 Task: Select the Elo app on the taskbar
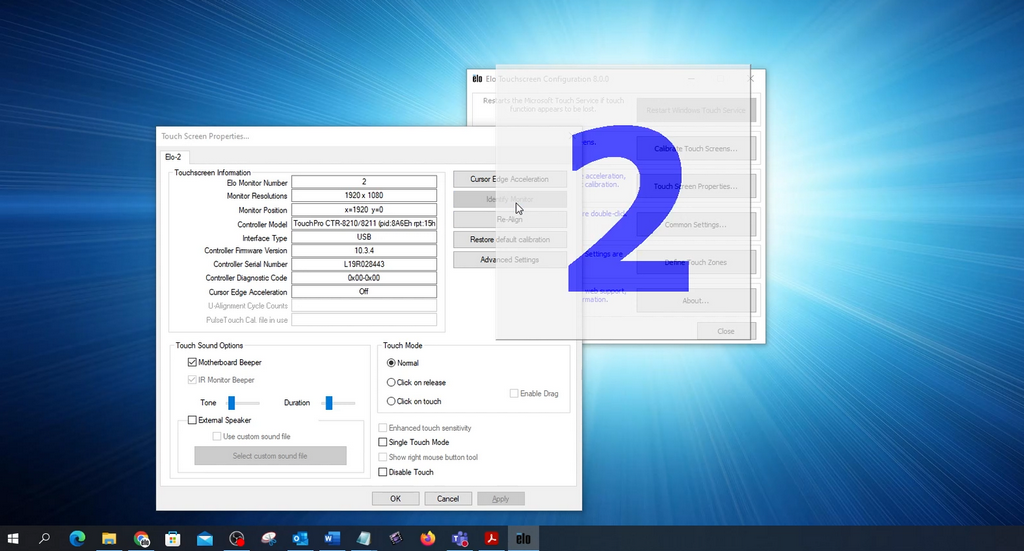(x=523, y=539)
